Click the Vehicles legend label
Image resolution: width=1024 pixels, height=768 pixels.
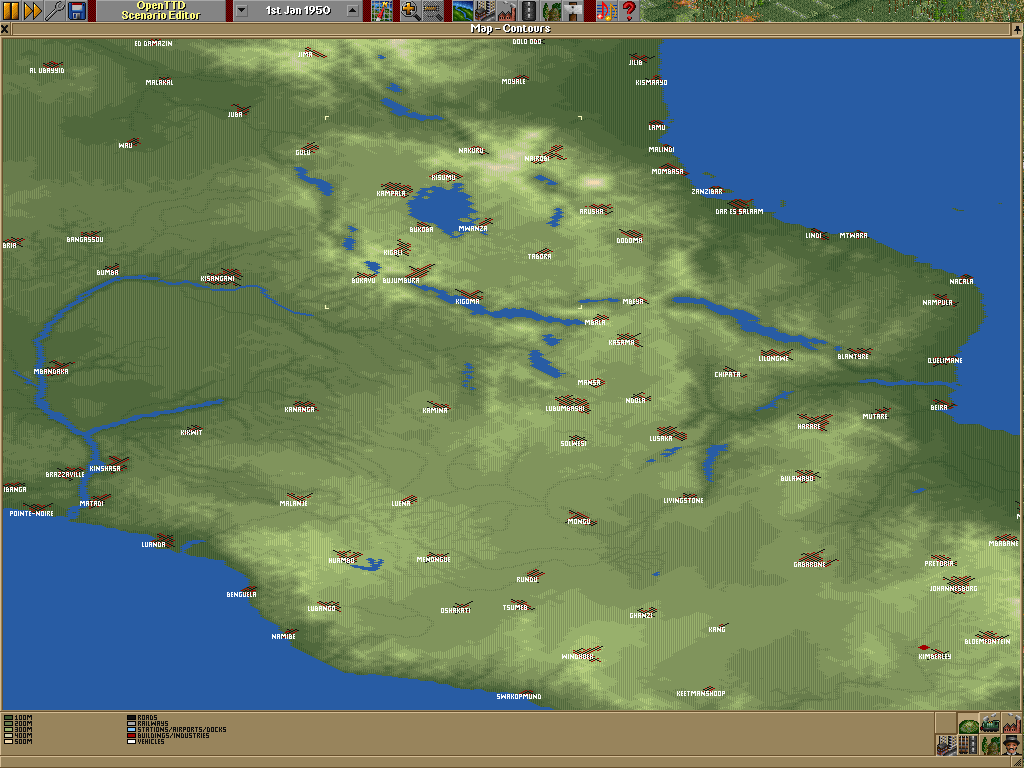pyautogui.click(x=151, y=742)
